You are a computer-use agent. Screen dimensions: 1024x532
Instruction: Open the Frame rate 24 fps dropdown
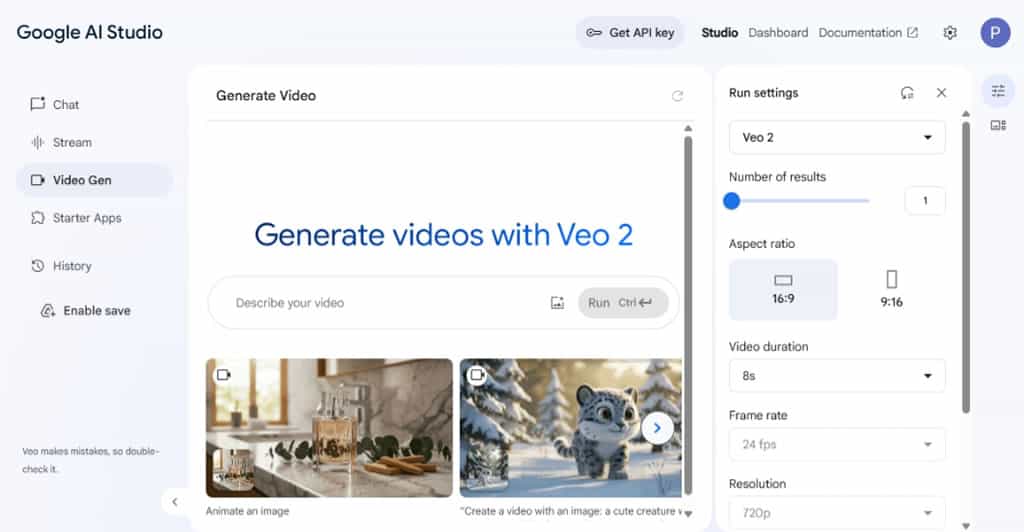837,444
